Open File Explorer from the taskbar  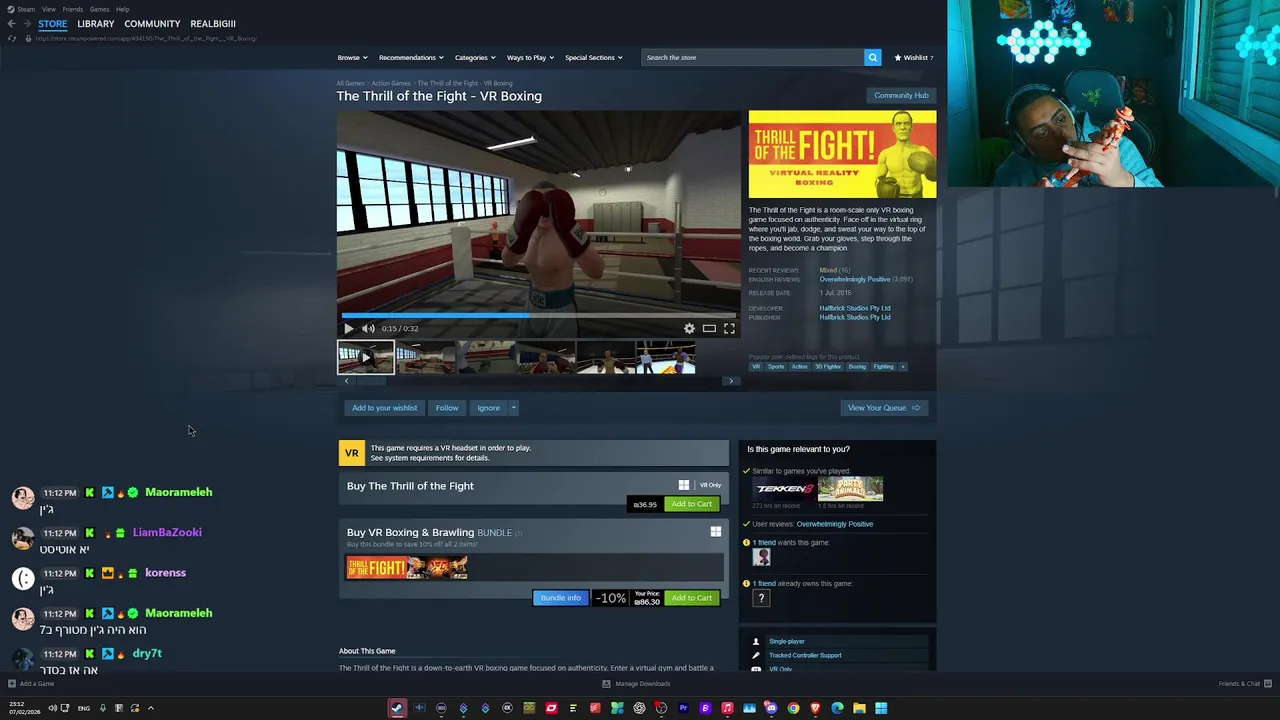[x=859, y=708]
